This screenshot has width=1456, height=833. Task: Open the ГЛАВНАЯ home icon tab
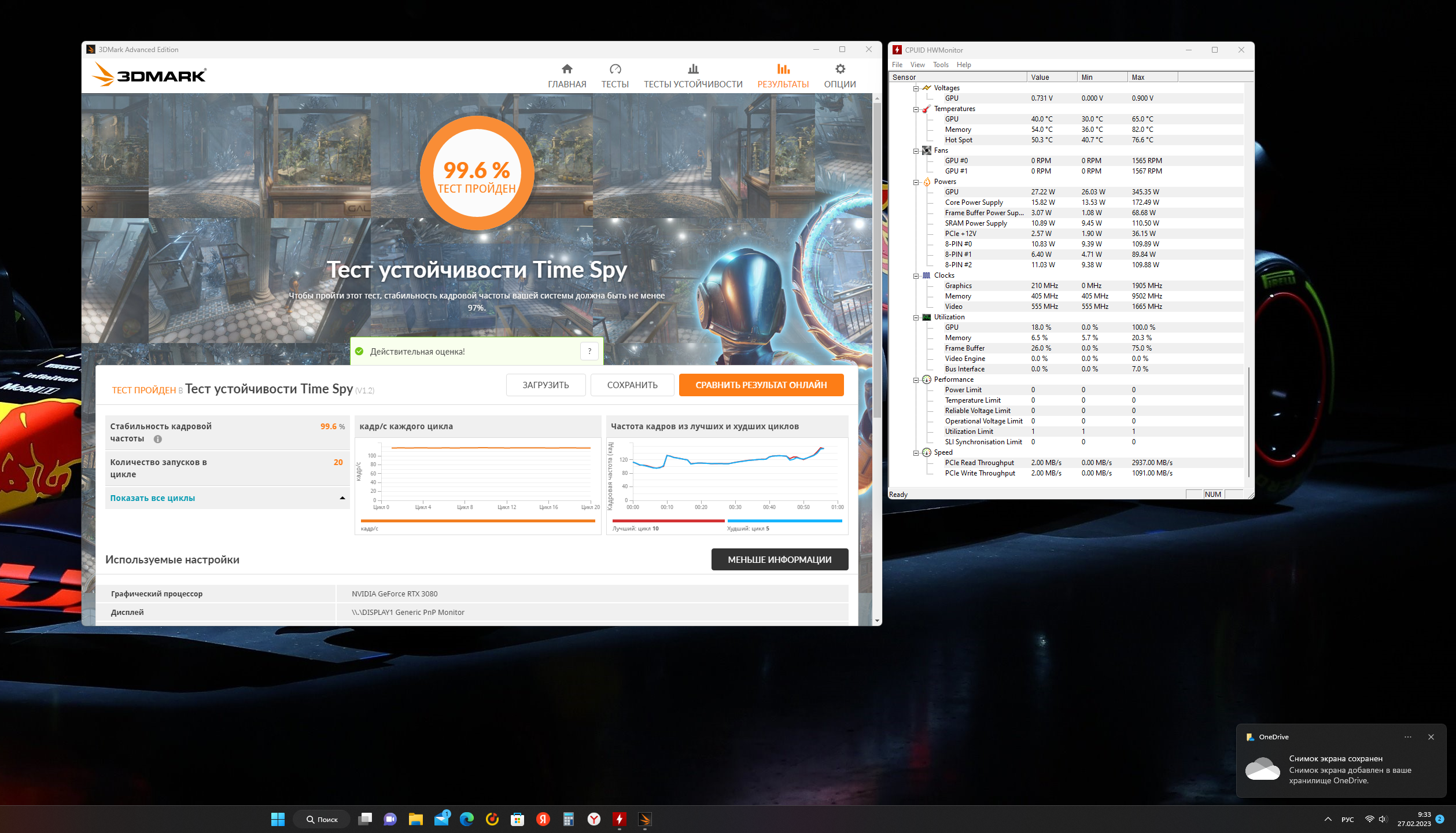(x=566, y=76)
